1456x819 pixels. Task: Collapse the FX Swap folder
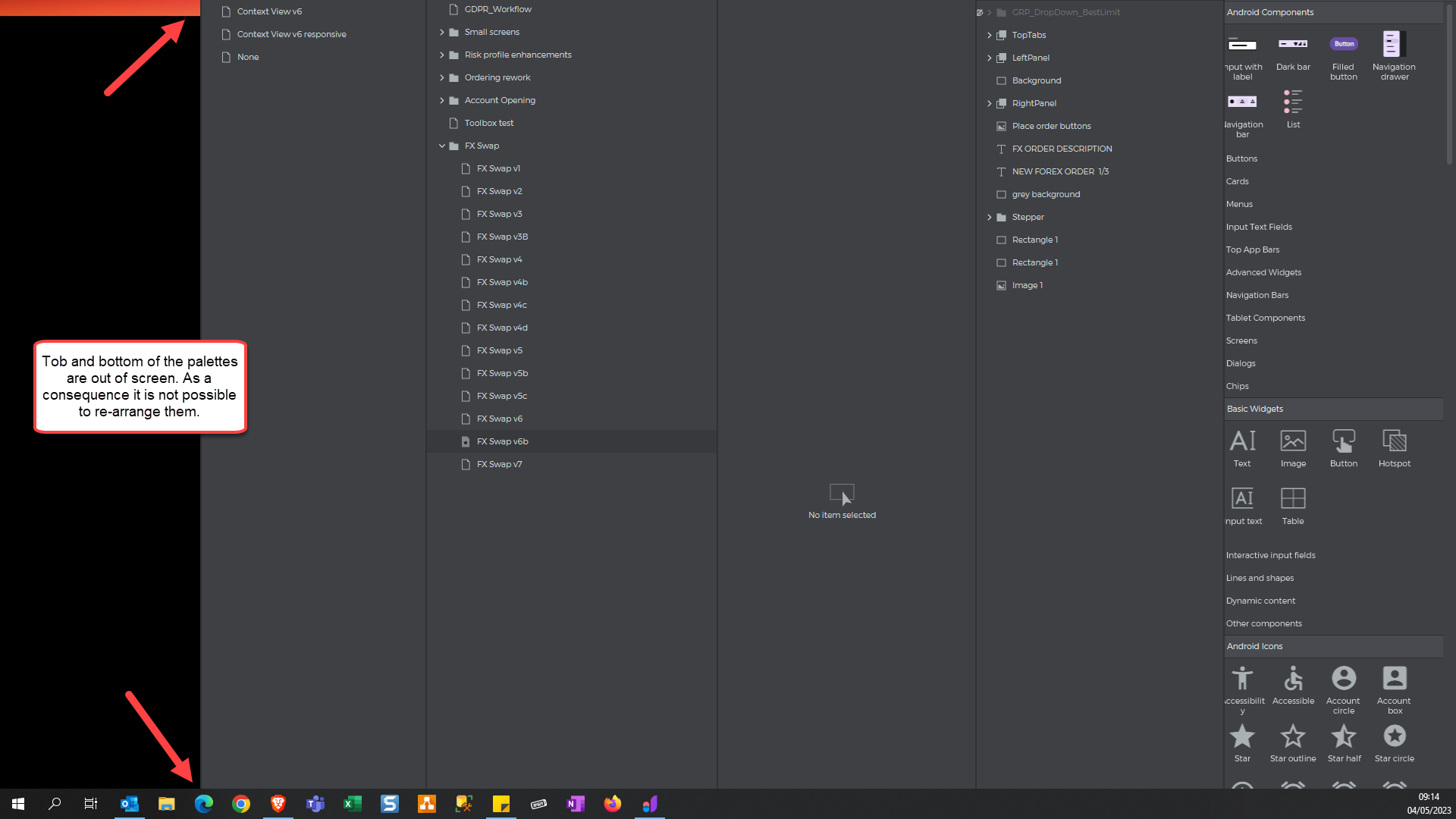442,146
